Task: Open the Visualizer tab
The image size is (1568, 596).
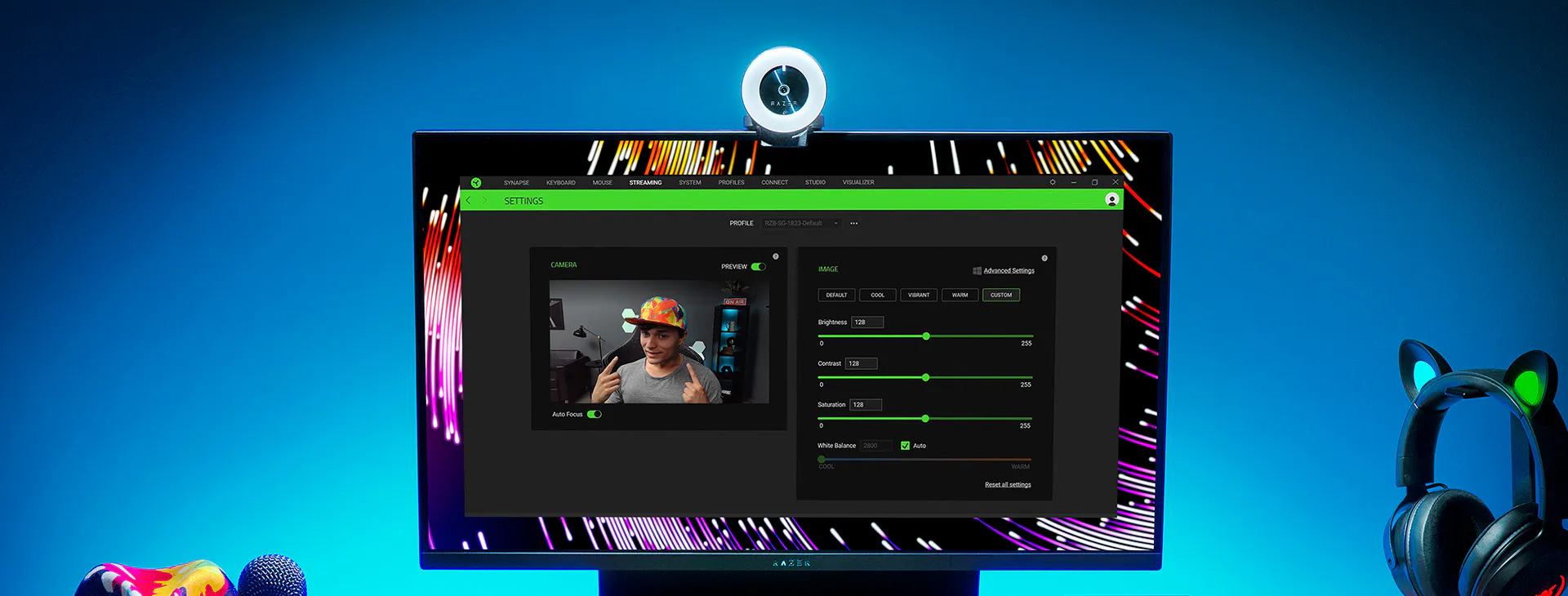Action: pyautogui.click(x=858, y=183)
